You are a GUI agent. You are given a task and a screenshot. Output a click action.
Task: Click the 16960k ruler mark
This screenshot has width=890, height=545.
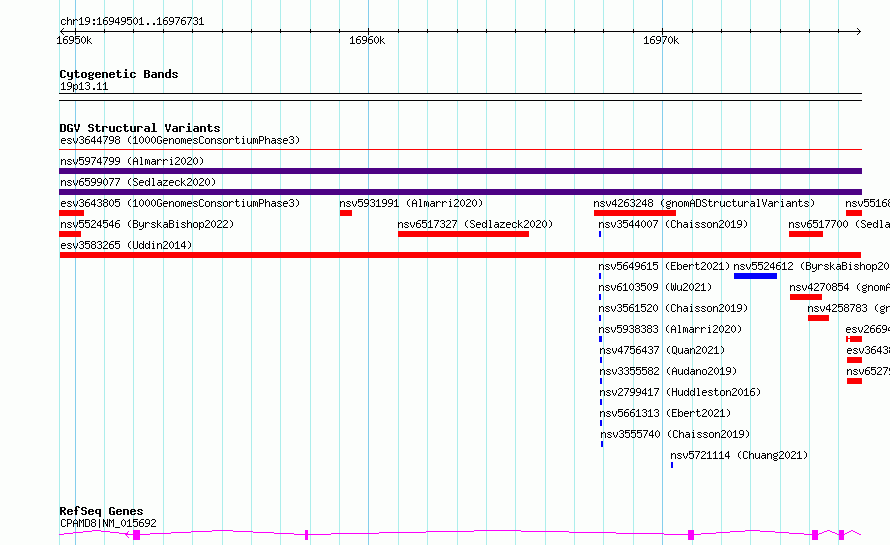pos(367,40)
